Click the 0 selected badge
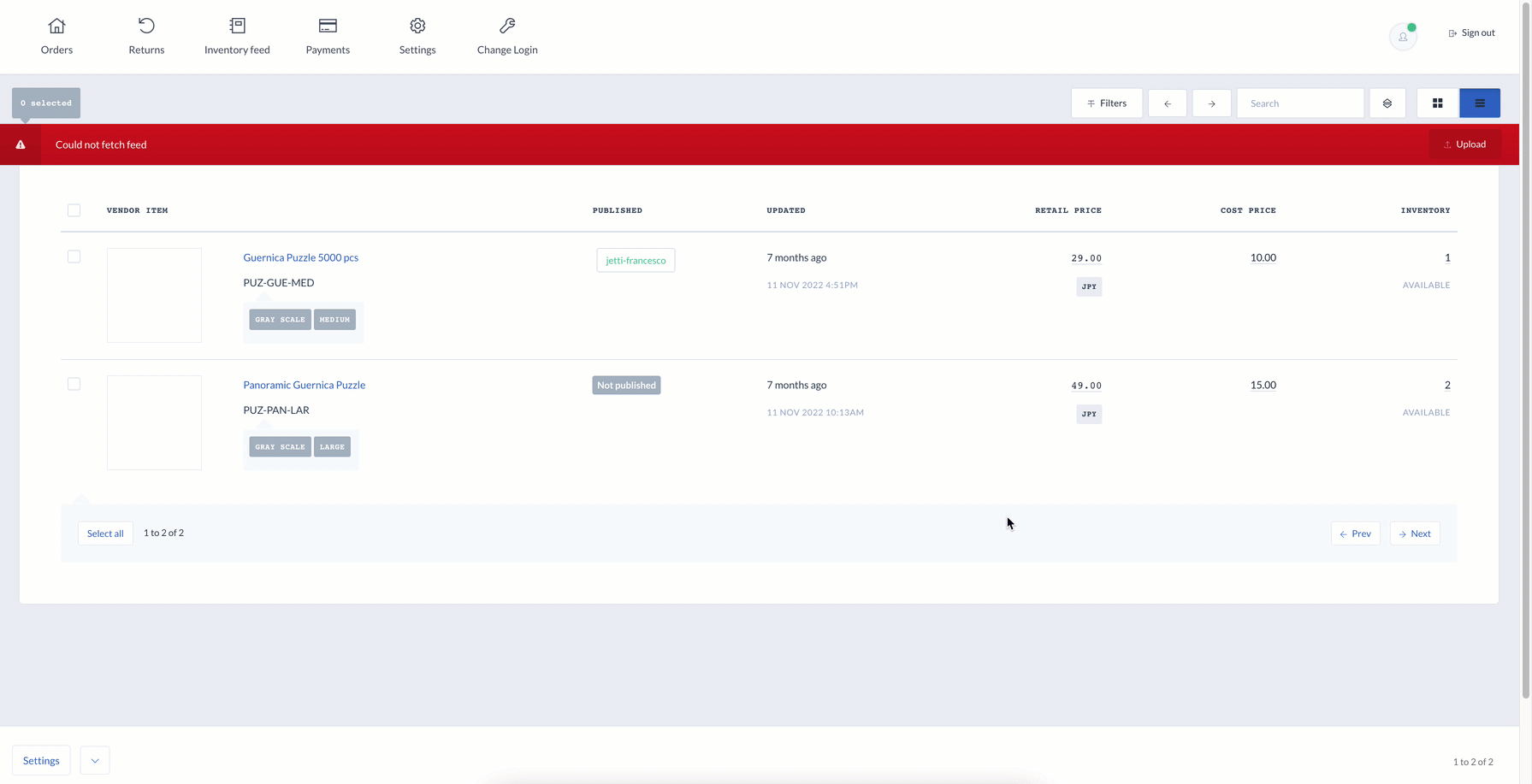 click(x=46, y=103)
